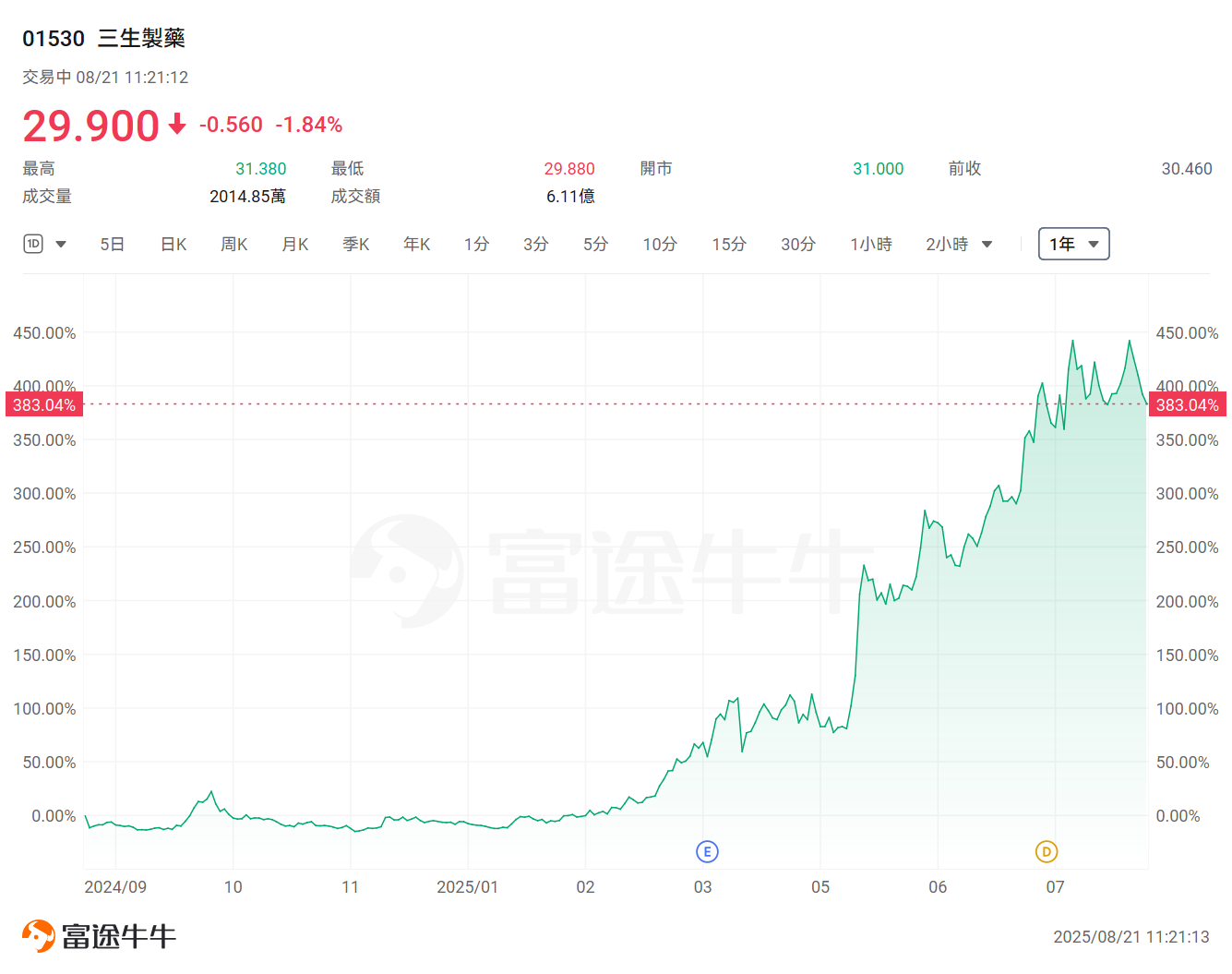
Task: Click the stock name 三生製藥
Action: click(x=140, y=39)
